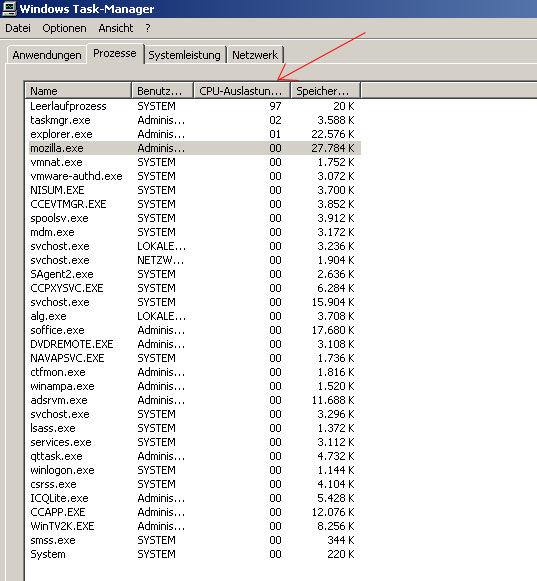Select the WinTV2K.EXE process

[194, 526]
